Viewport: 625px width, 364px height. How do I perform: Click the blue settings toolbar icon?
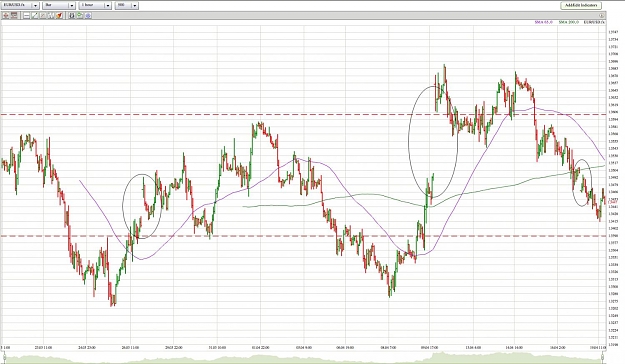click(88, 16)
